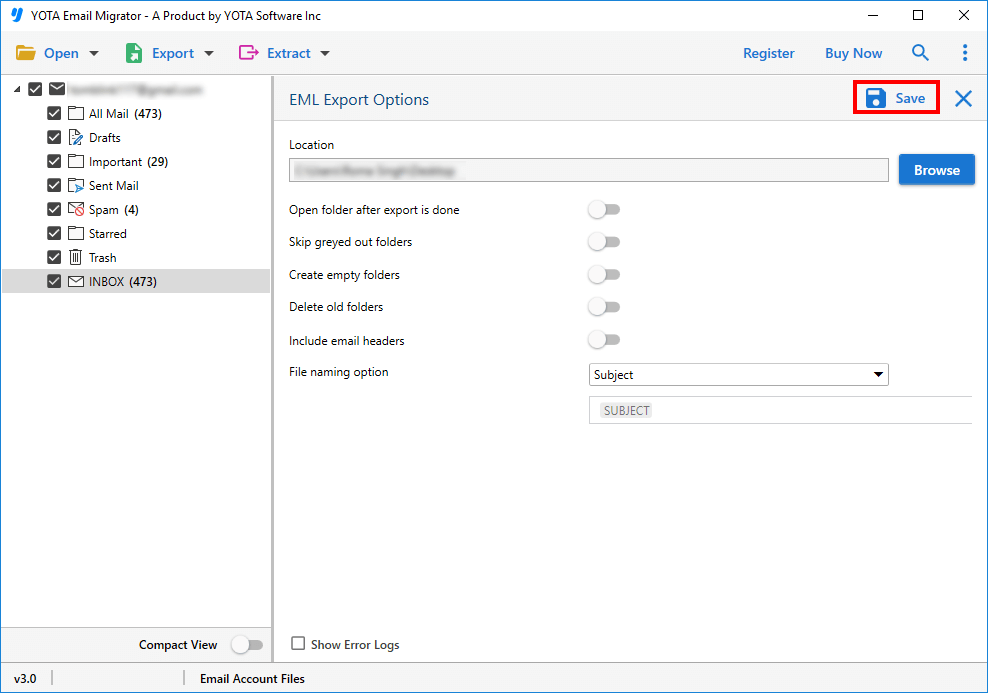
Task: Expand the Export dropdown menu
Action: (x=170, y=53)
